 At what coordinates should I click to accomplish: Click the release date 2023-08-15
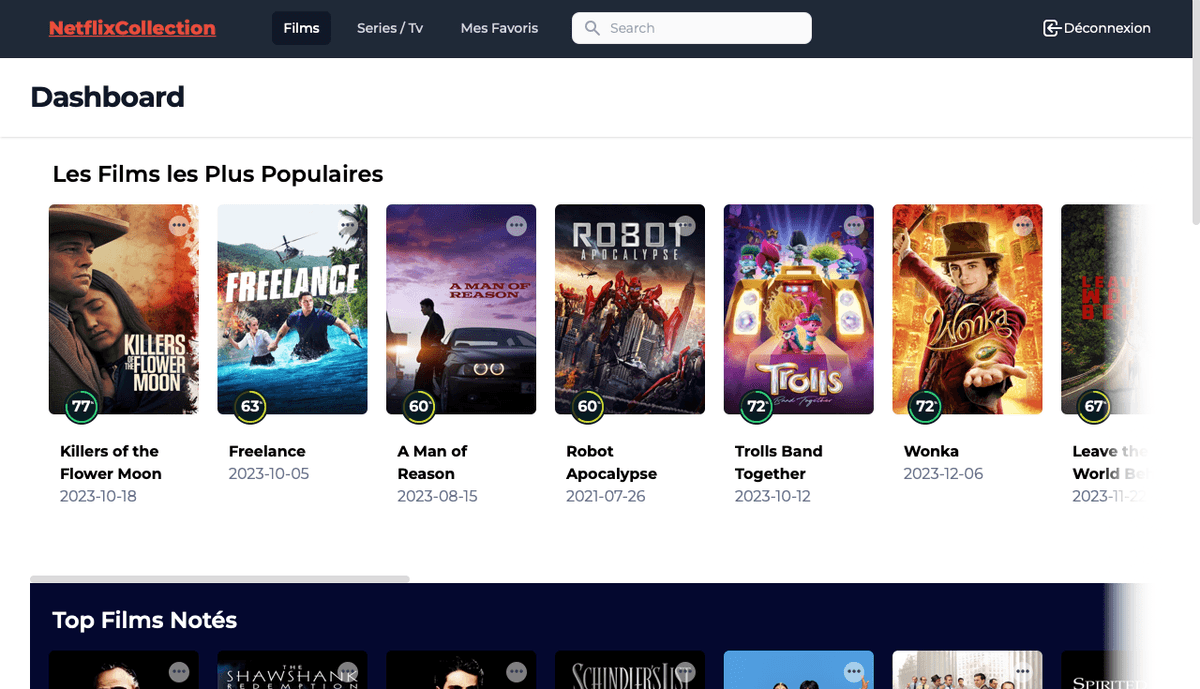click(437, 496)
